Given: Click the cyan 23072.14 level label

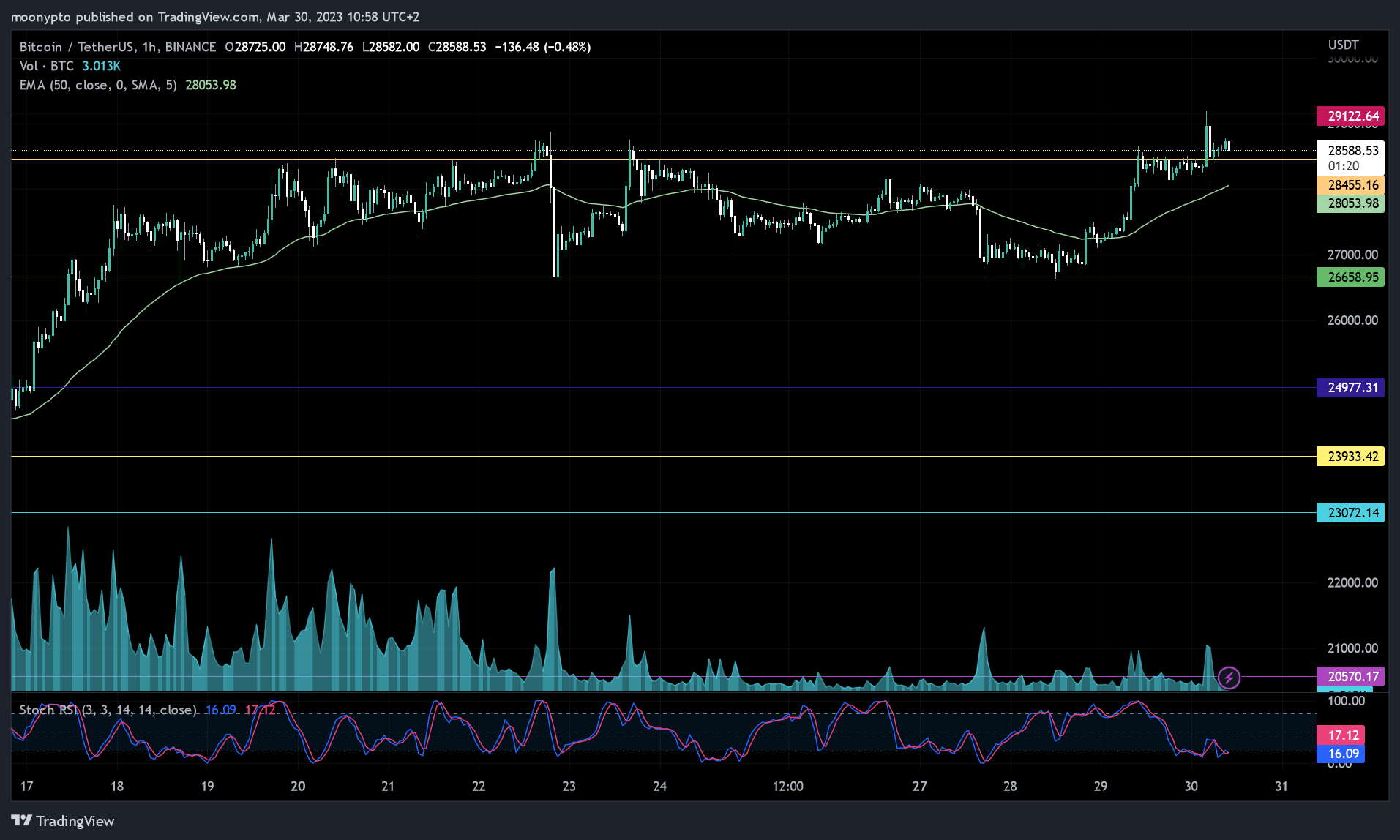Looking at the screenshot, I should pos(1350,513).
